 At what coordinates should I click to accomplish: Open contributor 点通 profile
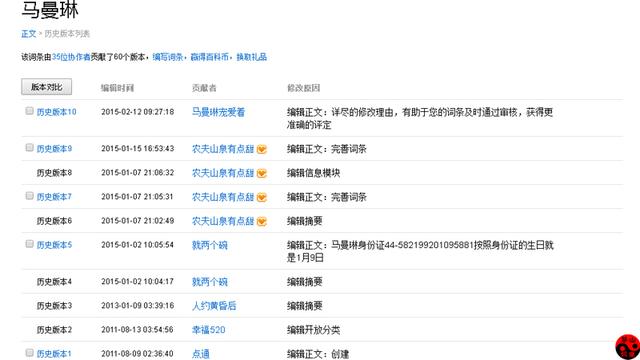(201, 354)
